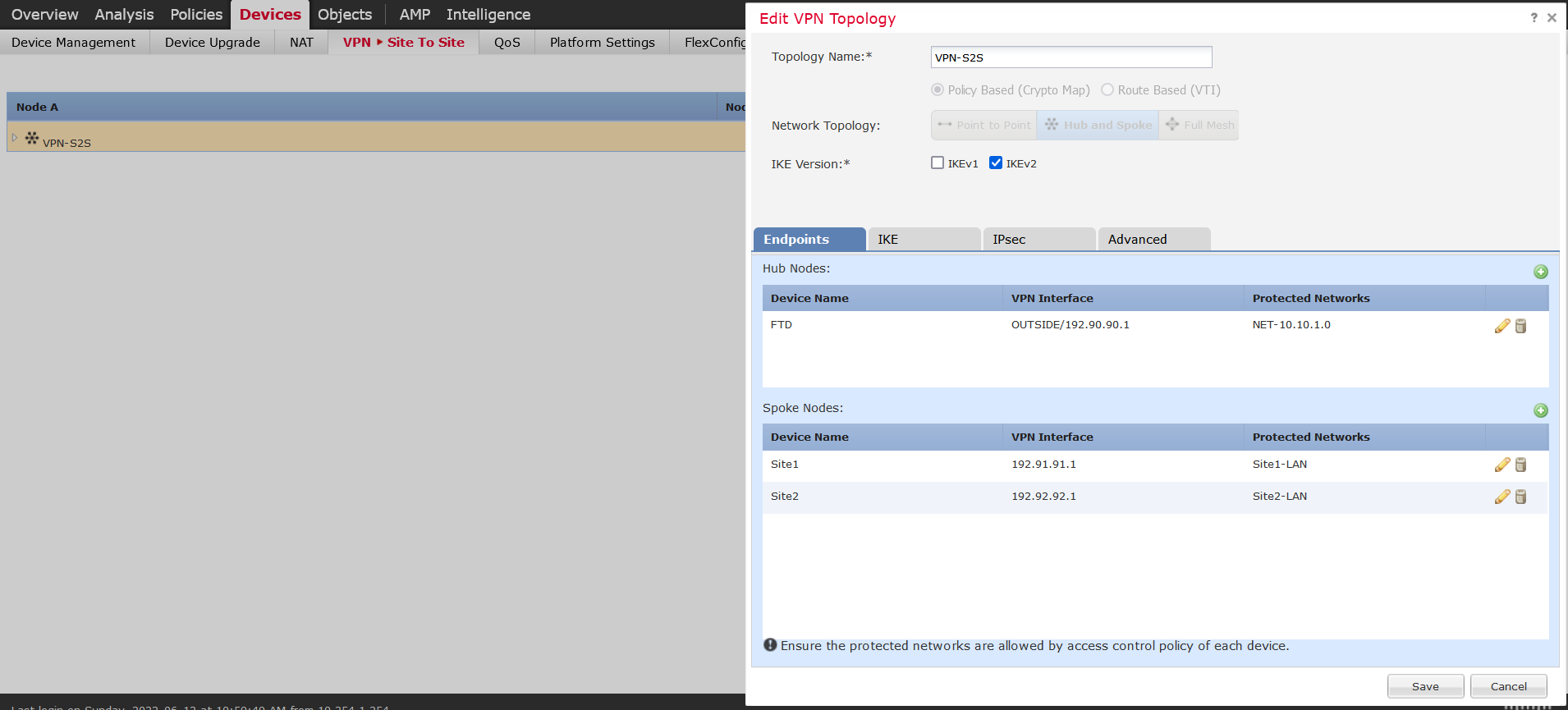Edit the Site2 spoke node with the pencil icon
The image size is (1568, 710).
pos(1502,497)
